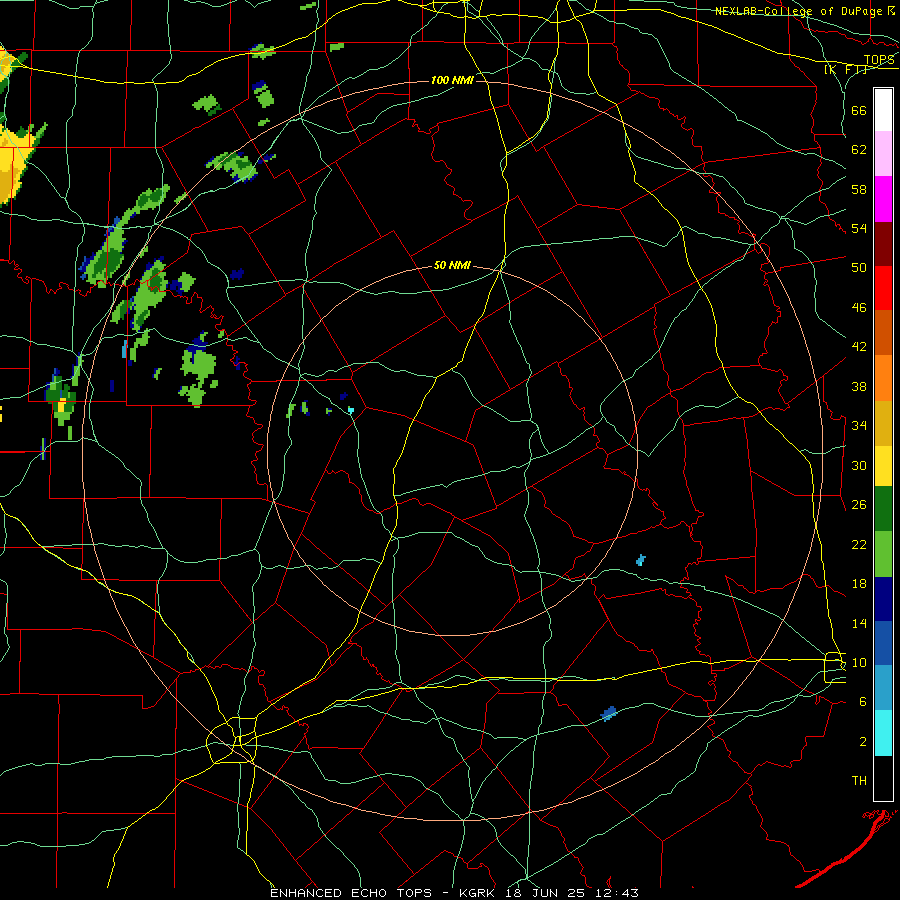This screenshot has height=900, width=900.
Task: Click the dark green legend swatch
Action: 883,509
